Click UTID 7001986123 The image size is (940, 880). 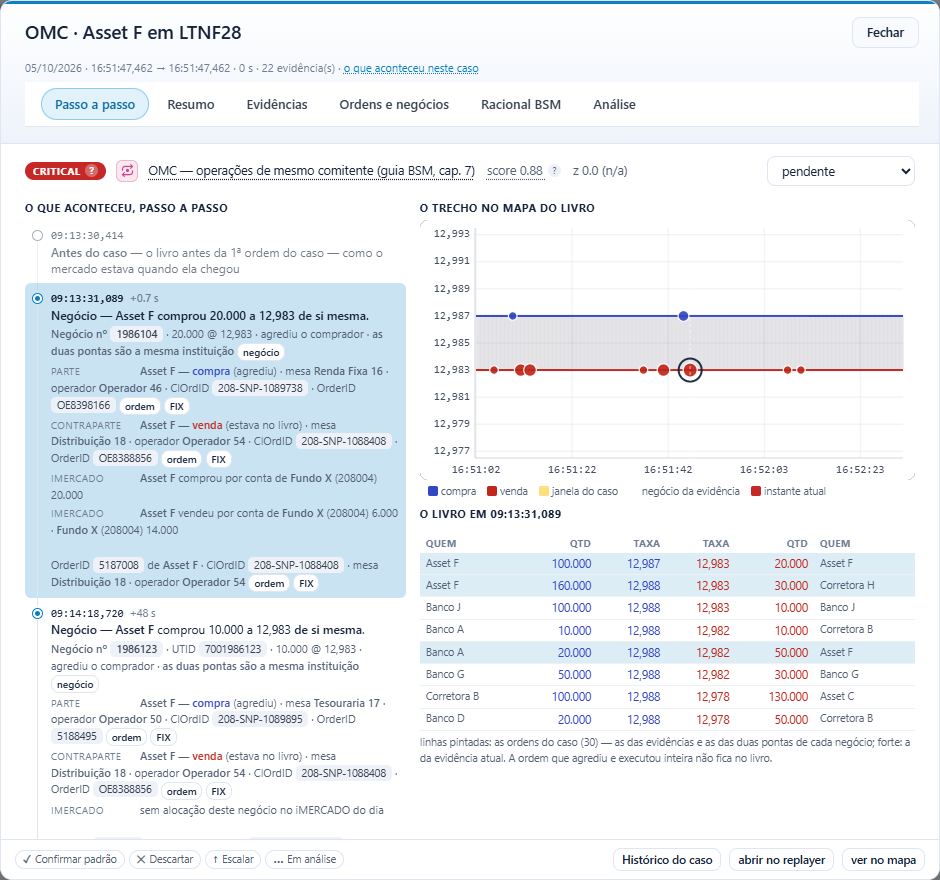pos(233,649)
